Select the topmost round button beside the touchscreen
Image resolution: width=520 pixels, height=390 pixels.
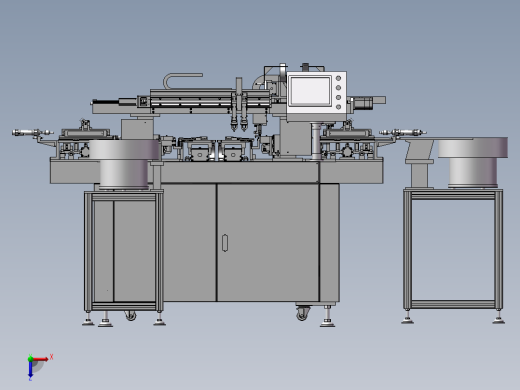pyautogui.click(x=338, y=78)
